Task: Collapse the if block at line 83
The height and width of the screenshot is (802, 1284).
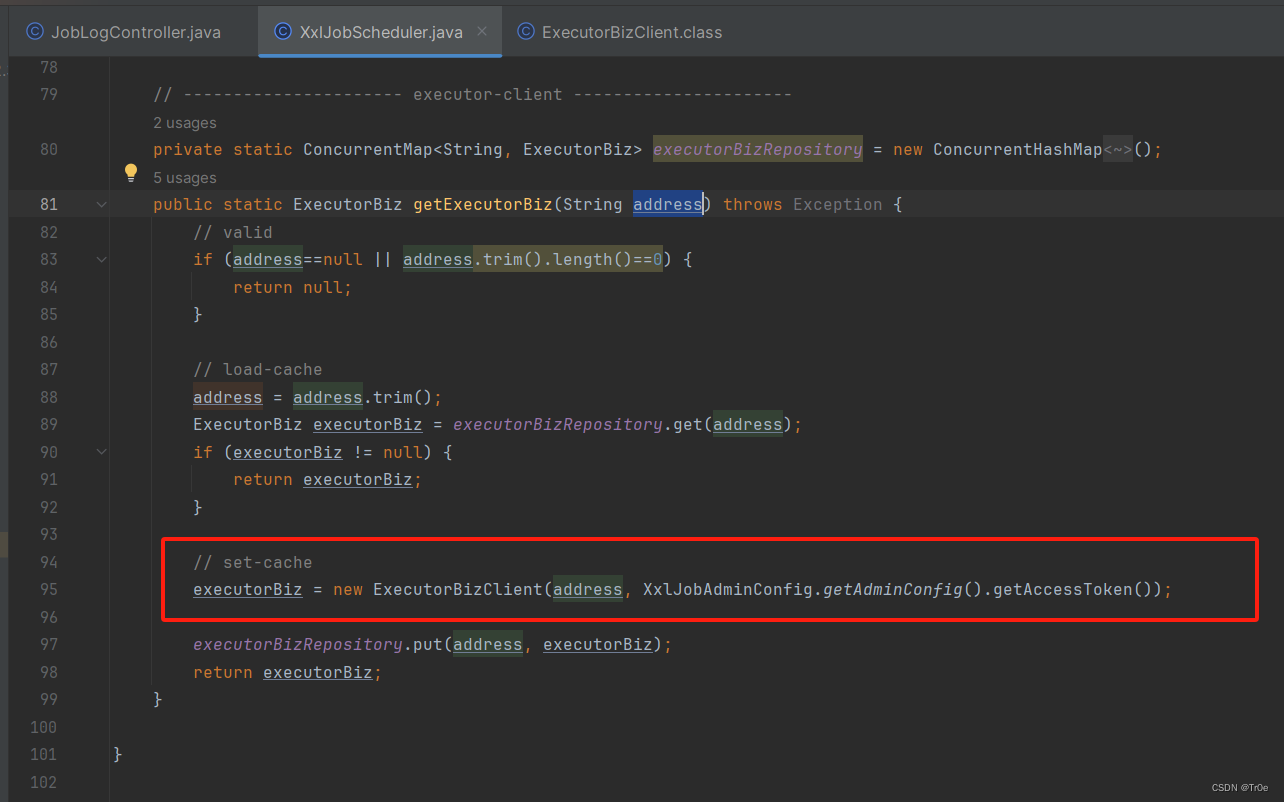Action: coord(101,259)
